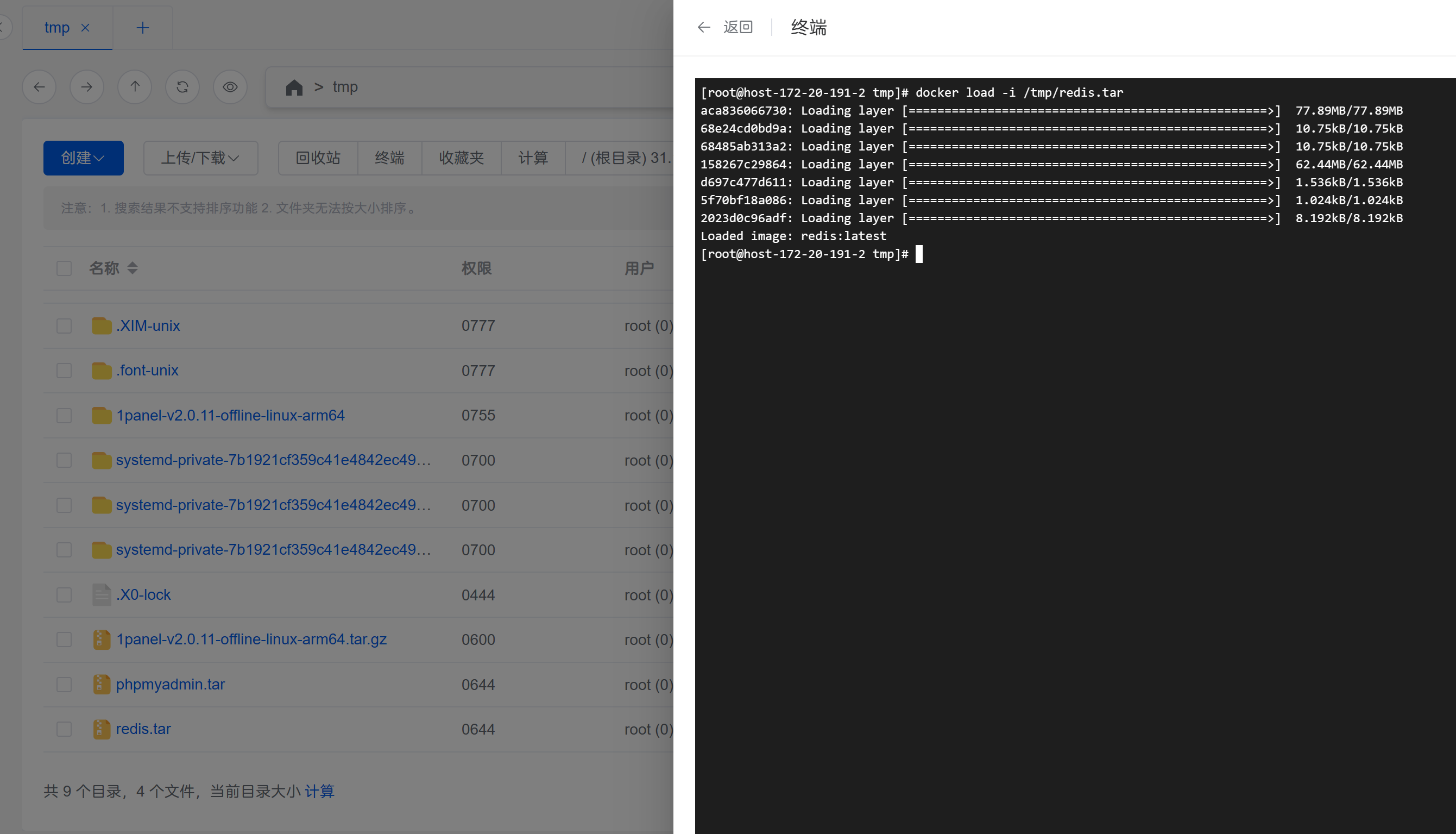Click the forward navigation arrow icon
The height and width of the screenshot is (834, 1456).
(x=86, y=86)
